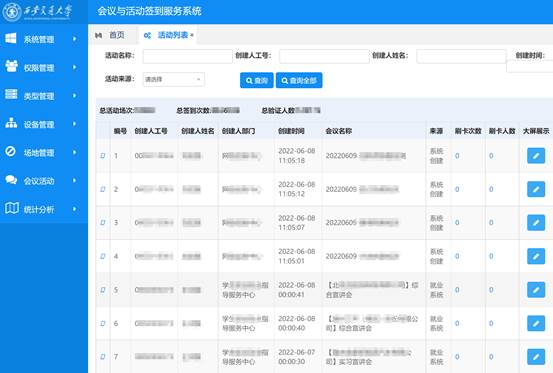Click 会议与活动签到服务系统 title
Screen dimensions: 553x373
149,11
